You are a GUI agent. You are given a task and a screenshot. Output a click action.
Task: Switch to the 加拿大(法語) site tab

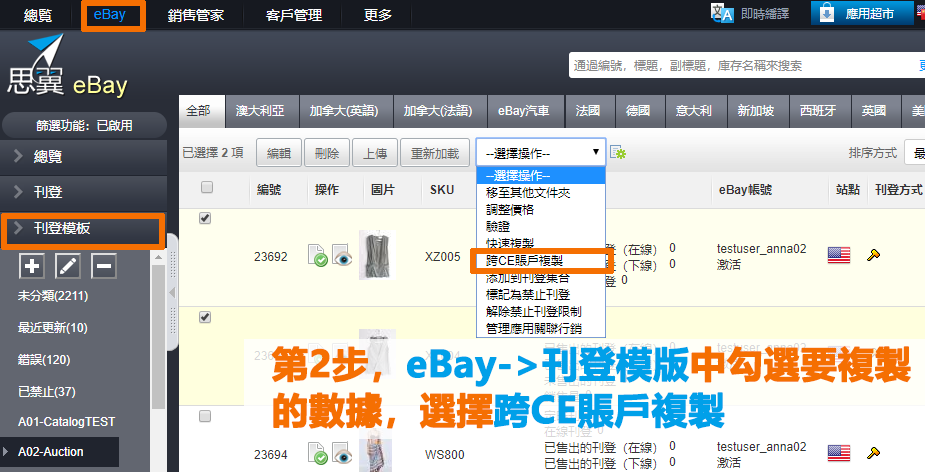pos(438,110)
